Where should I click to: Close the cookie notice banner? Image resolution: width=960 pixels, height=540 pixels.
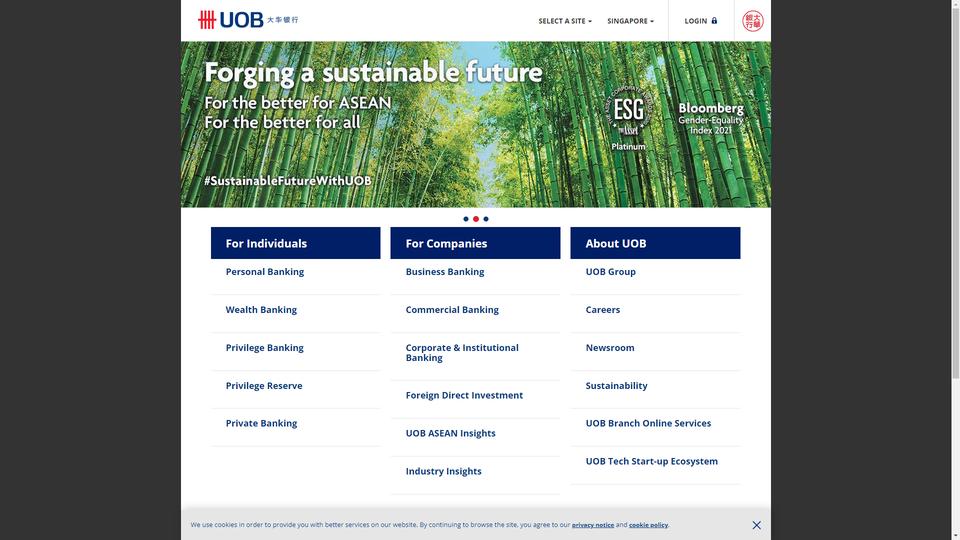click(x=757, y=525)
